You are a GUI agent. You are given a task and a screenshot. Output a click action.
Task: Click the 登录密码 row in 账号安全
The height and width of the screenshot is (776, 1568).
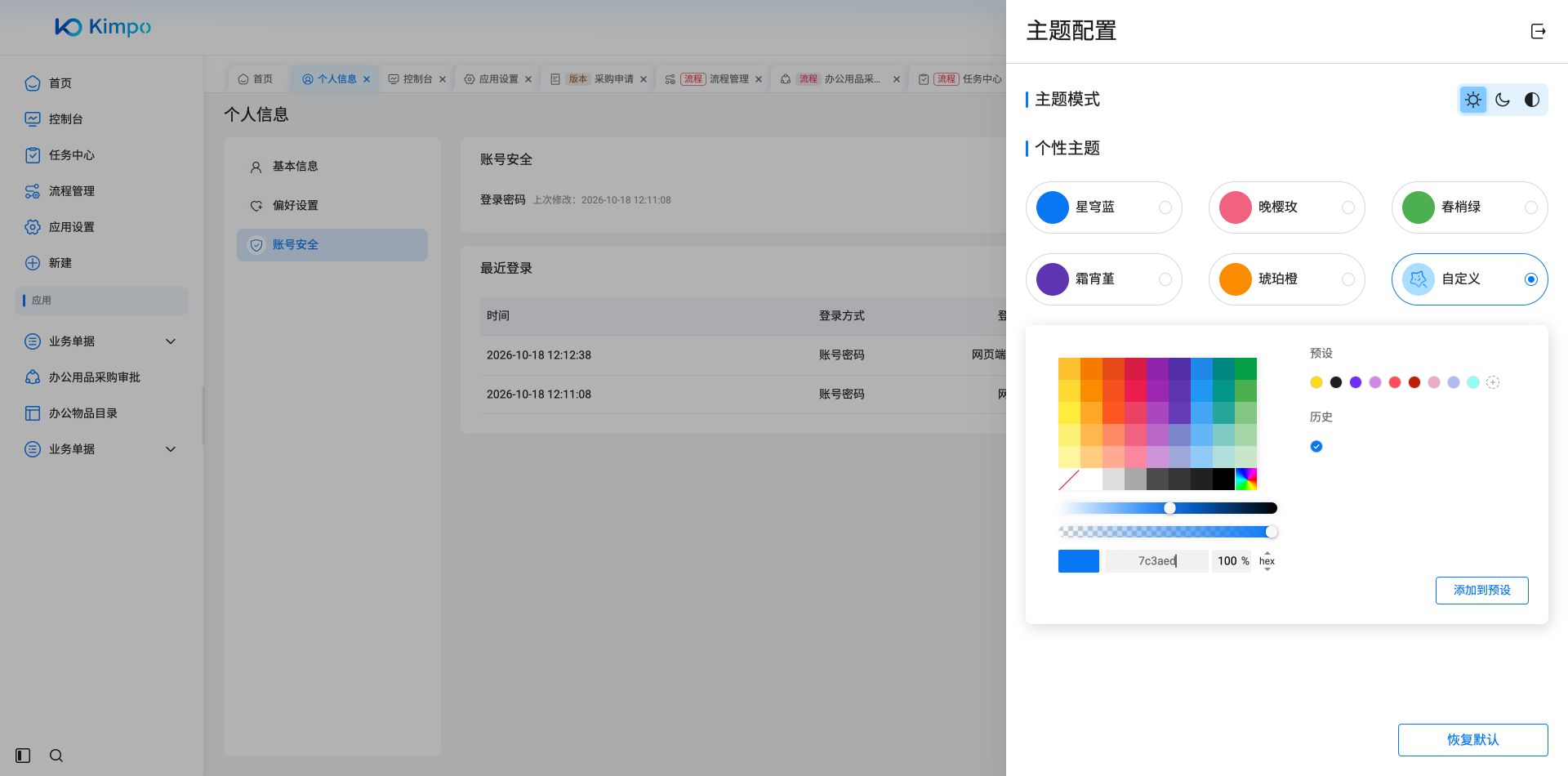coord(743,200)
